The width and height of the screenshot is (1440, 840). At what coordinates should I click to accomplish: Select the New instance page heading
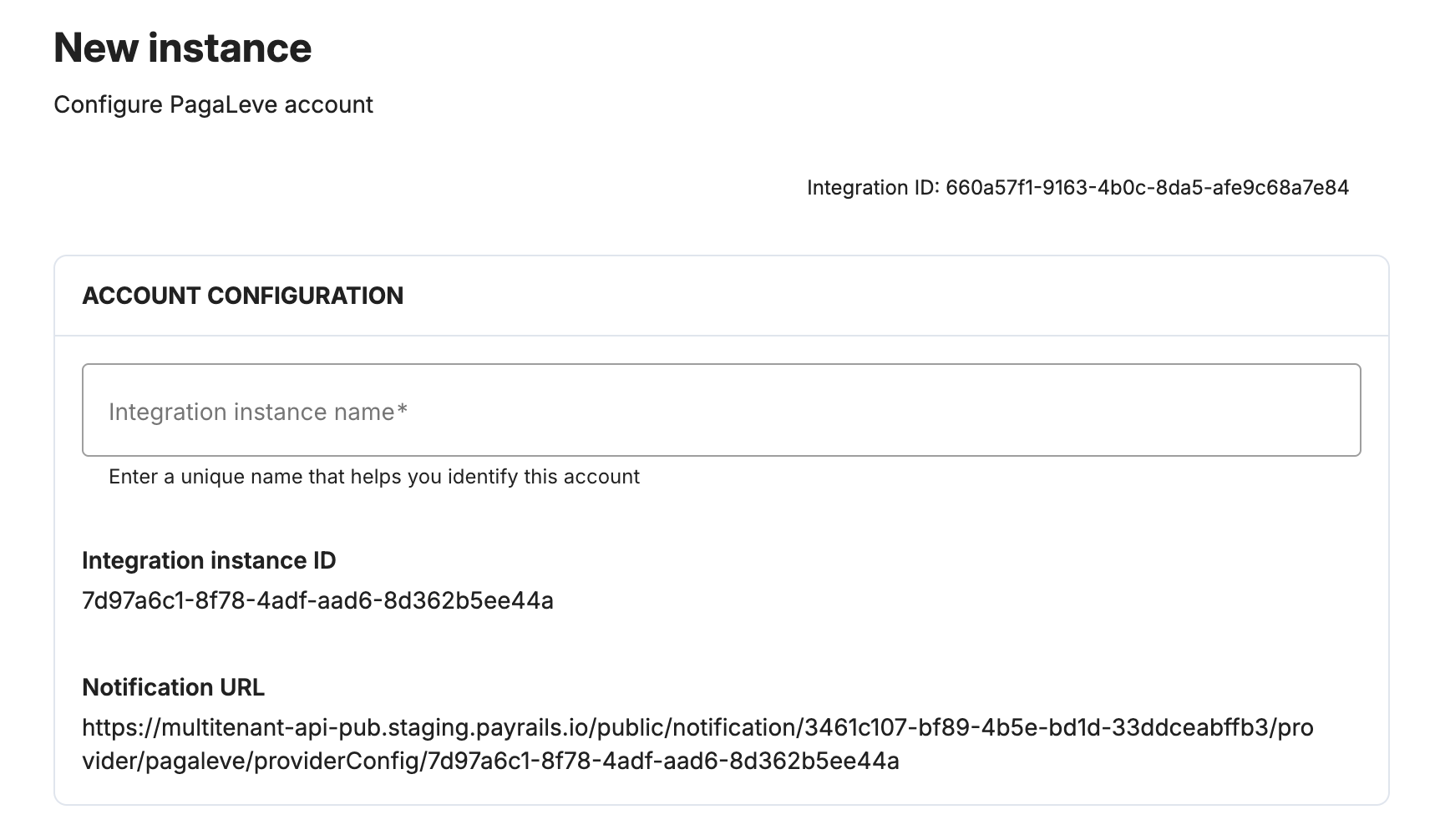(183, 48)
